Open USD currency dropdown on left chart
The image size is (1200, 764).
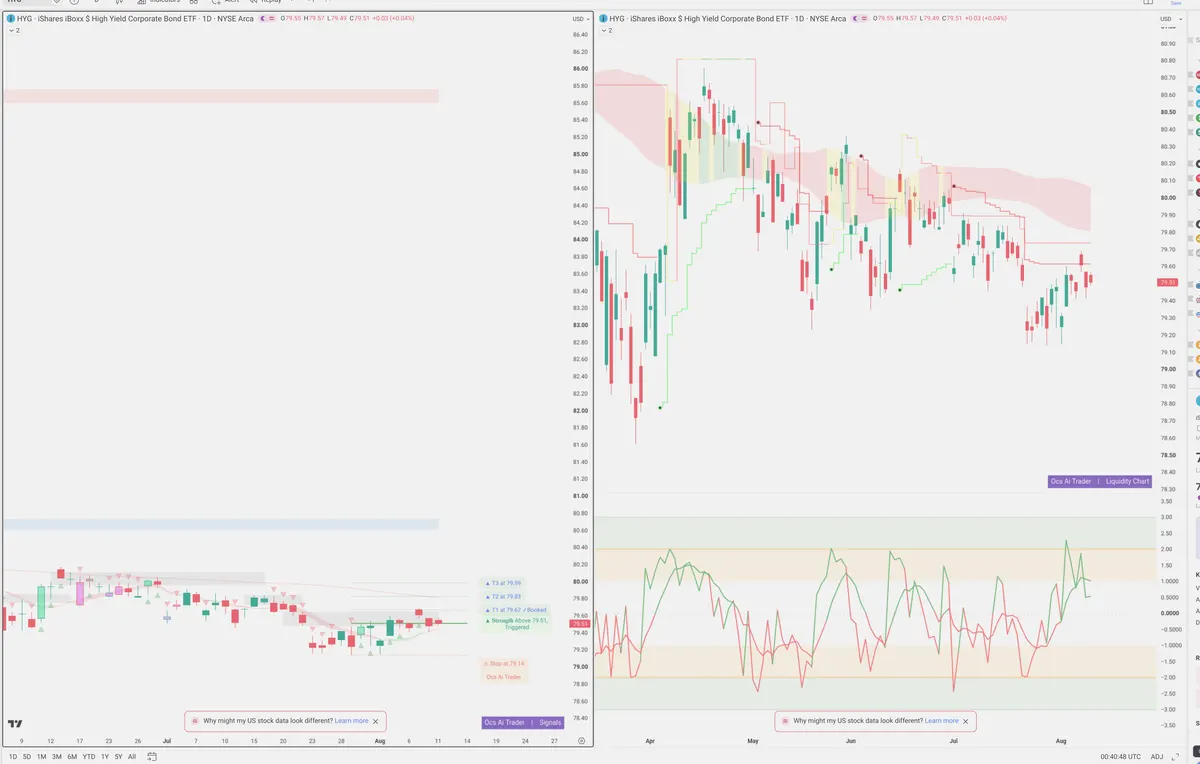[580, 19]
